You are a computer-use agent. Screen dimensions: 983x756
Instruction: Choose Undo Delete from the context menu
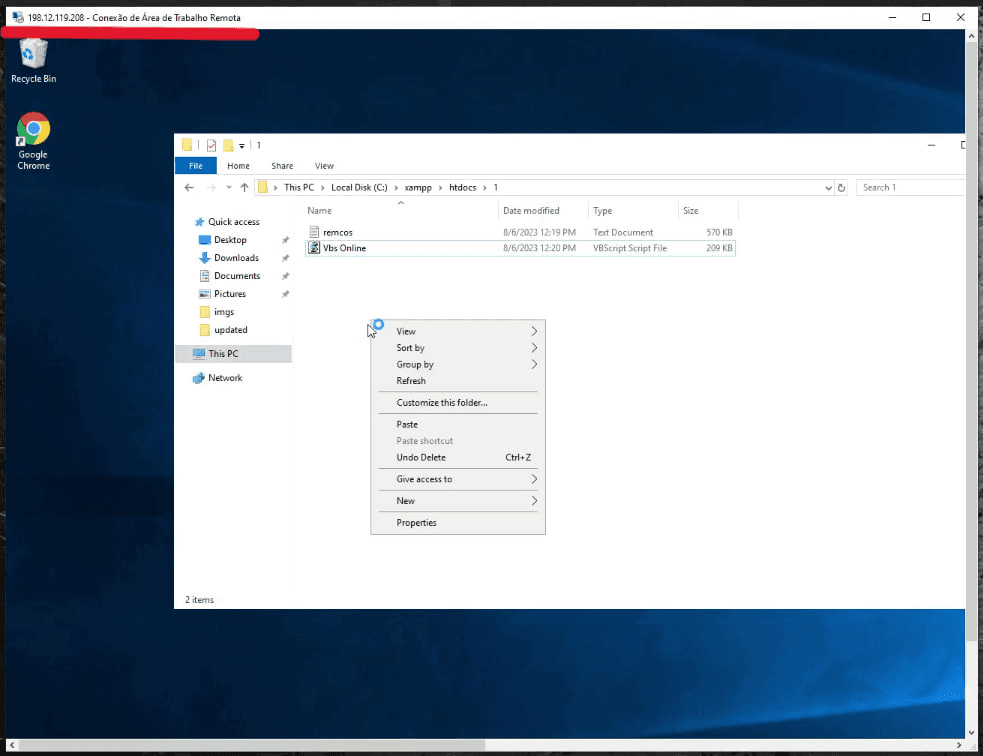(458, 458)
